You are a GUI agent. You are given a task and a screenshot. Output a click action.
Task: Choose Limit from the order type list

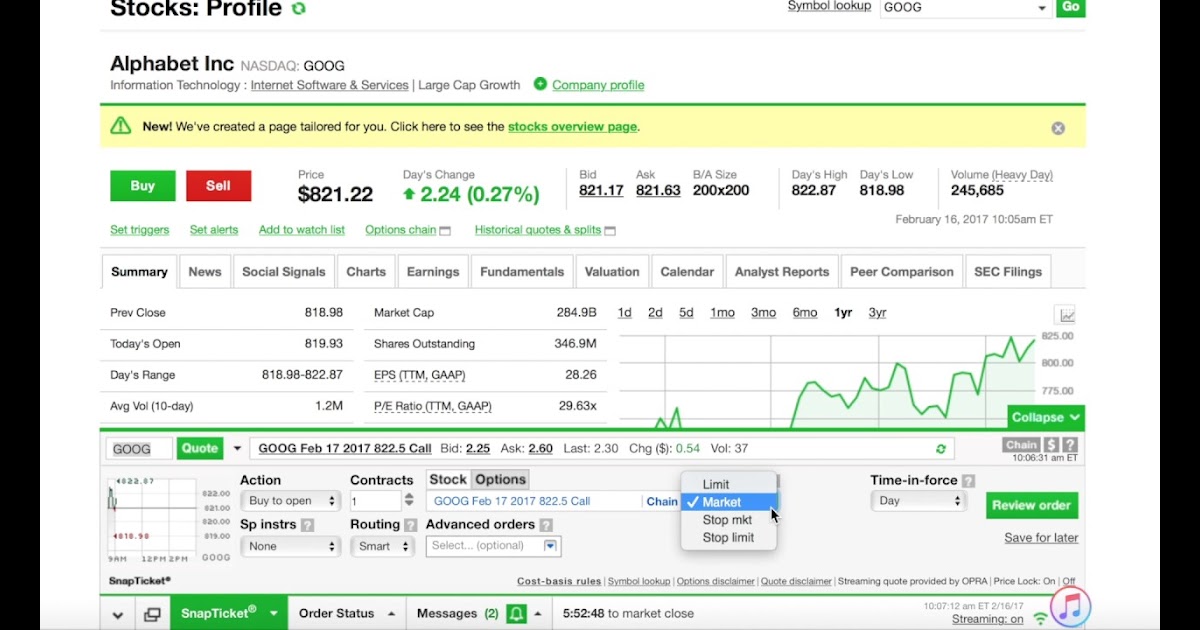point(716,485)
